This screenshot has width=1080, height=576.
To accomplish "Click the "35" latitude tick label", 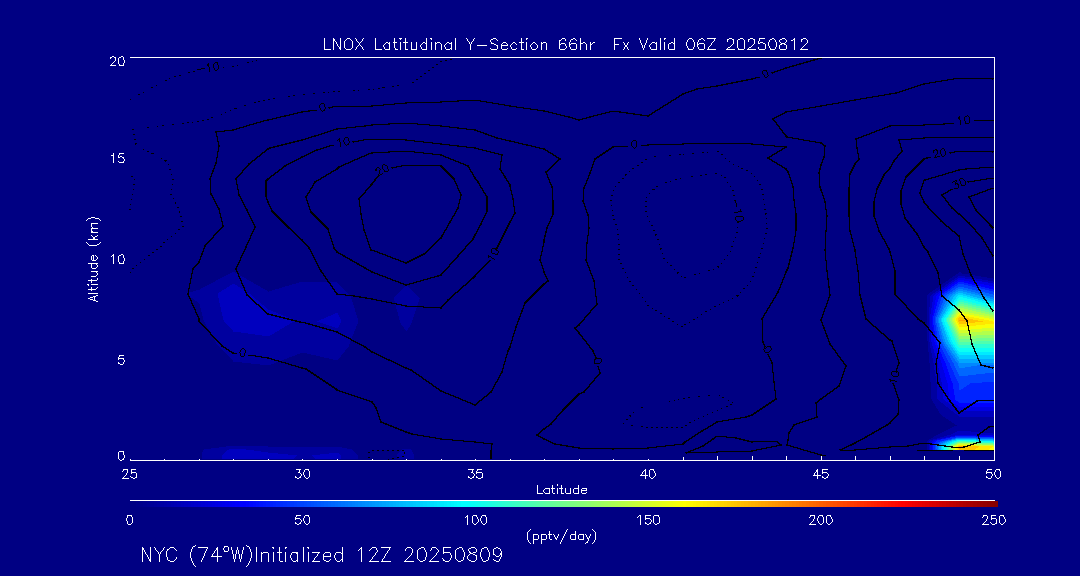I will [x=475, y=473].
